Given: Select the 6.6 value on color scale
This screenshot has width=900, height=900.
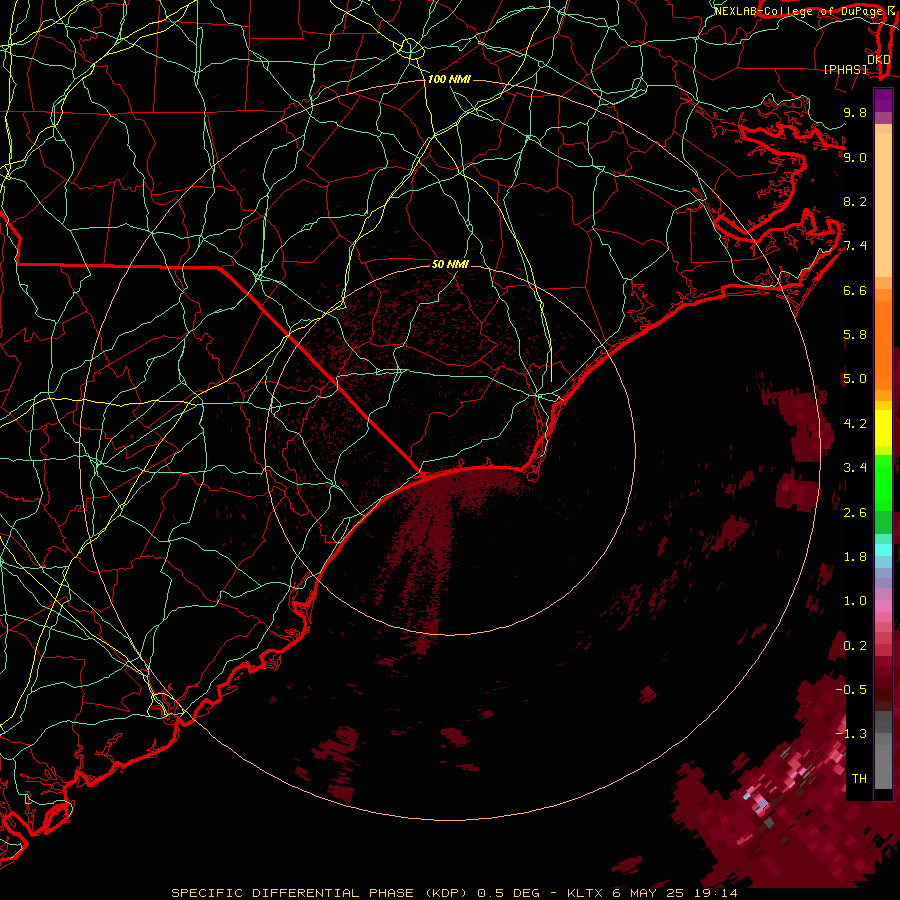Looking at the screenshot, I should [x=855, y=290].
